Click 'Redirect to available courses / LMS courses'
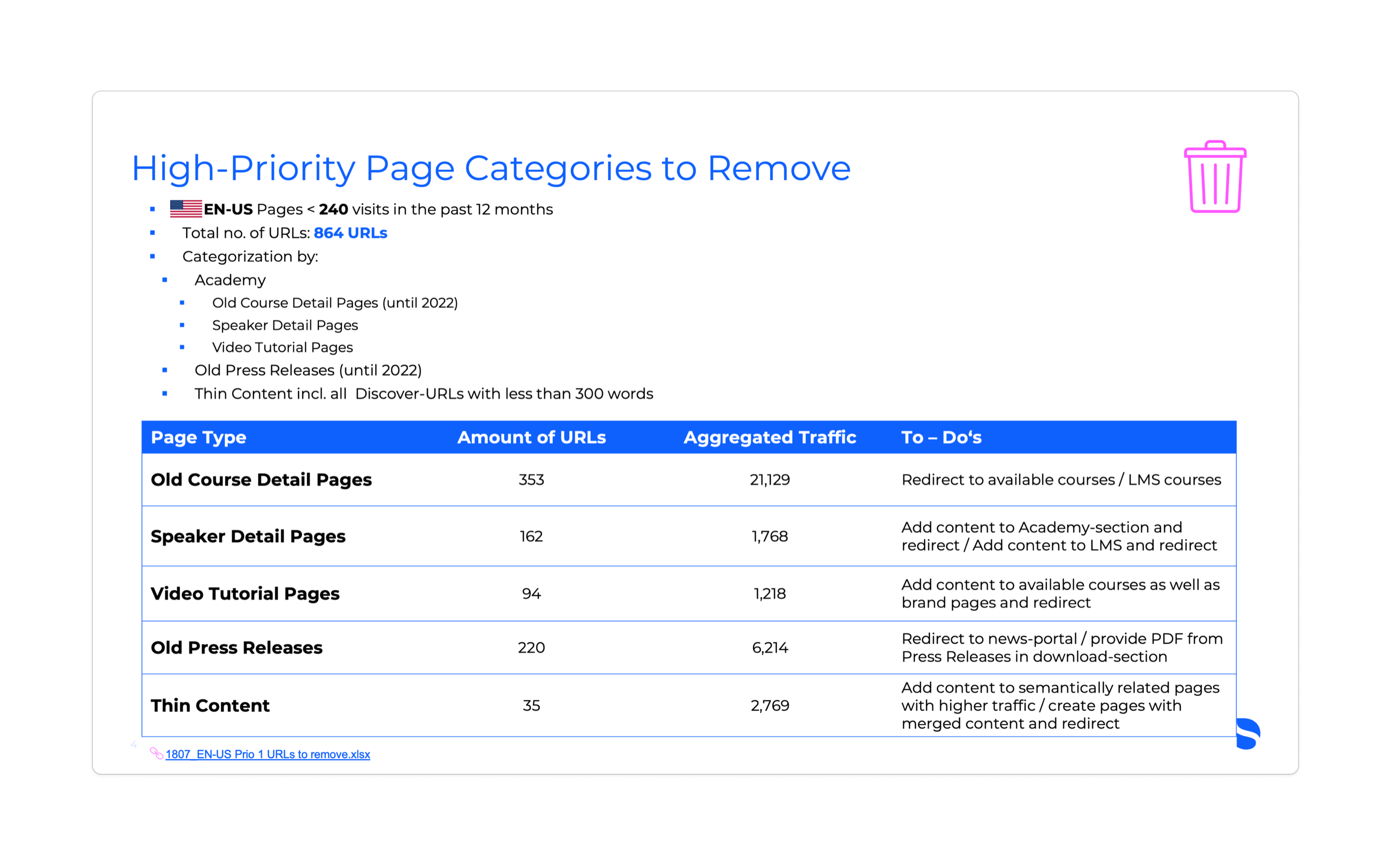The width and height of the screenshot is (1391, 868). click(1061, 480)
